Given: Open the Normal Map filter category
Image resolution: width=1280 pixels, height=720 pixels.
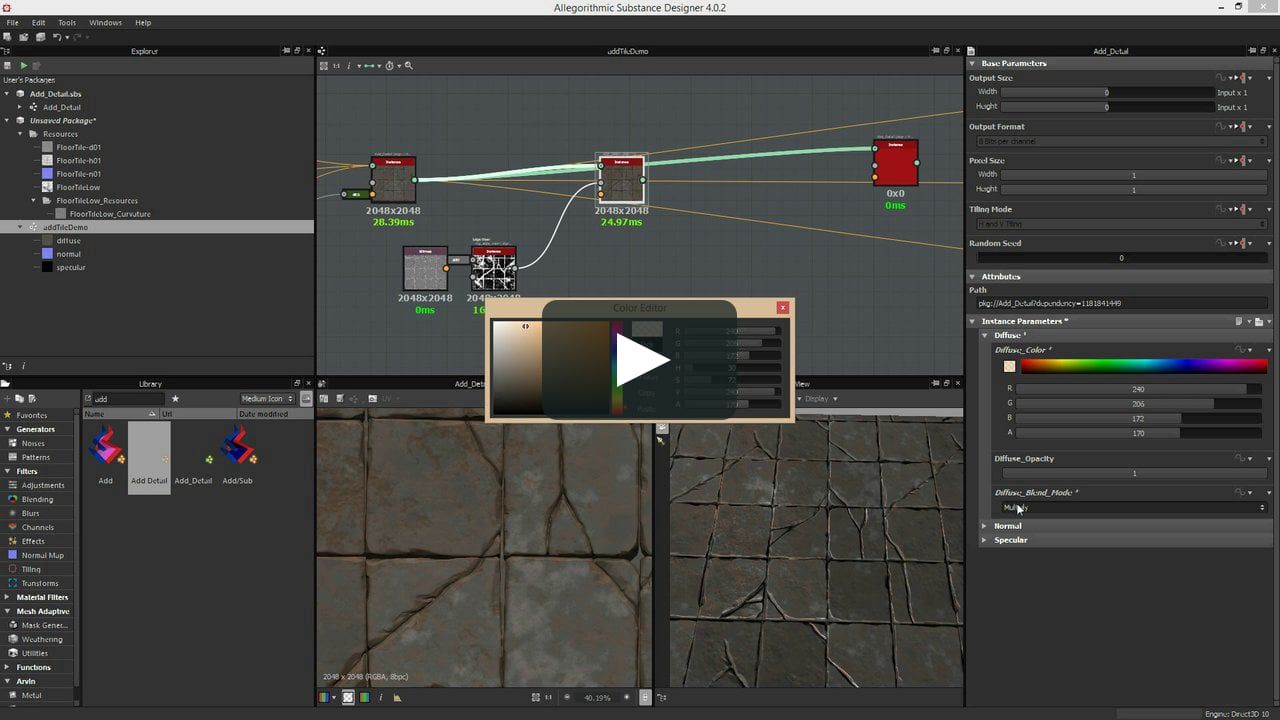Looking at the screenshot, I should coord(42,555).
